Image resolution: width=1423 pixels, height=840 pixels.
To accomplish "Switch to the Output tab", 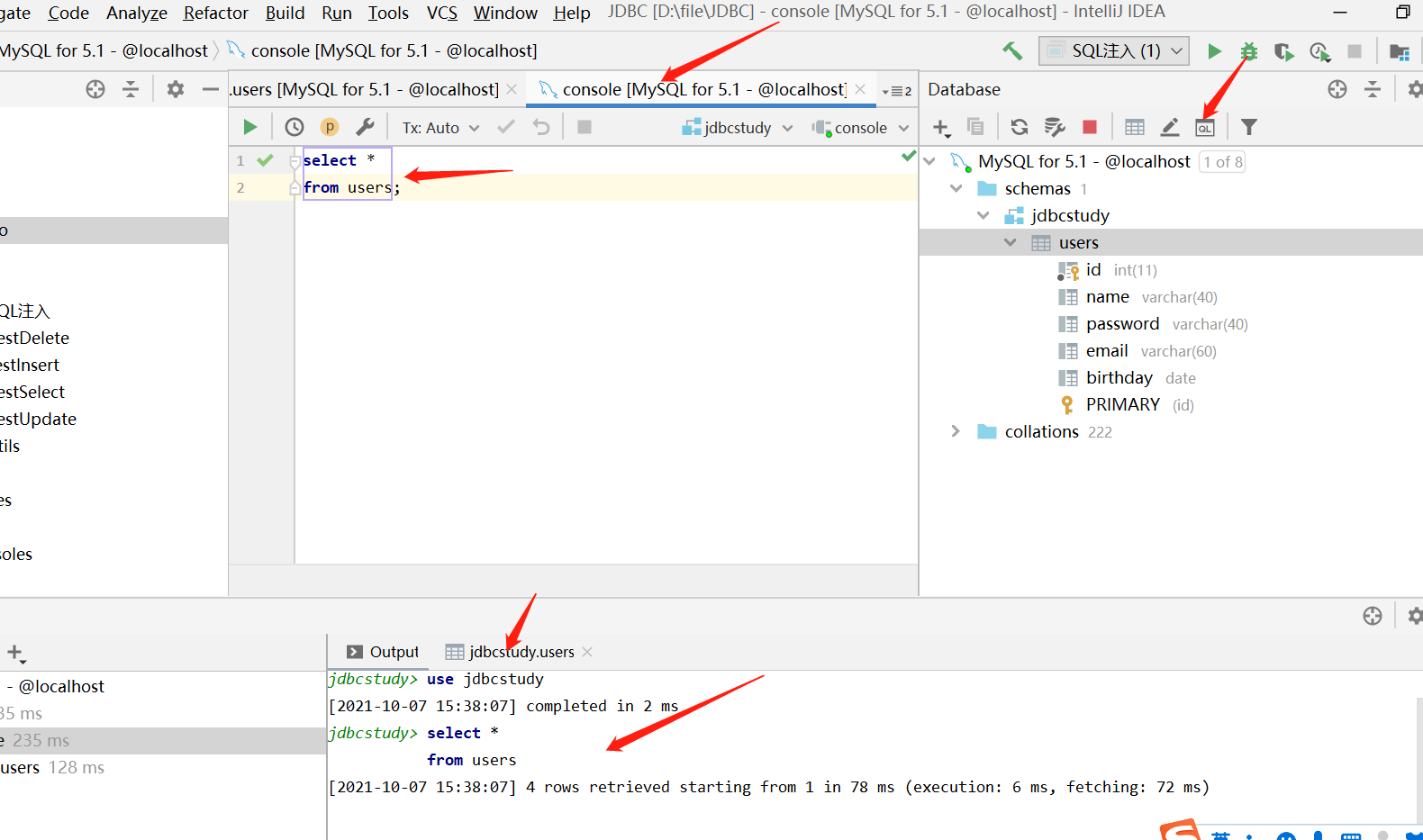I will click(383, 652).
